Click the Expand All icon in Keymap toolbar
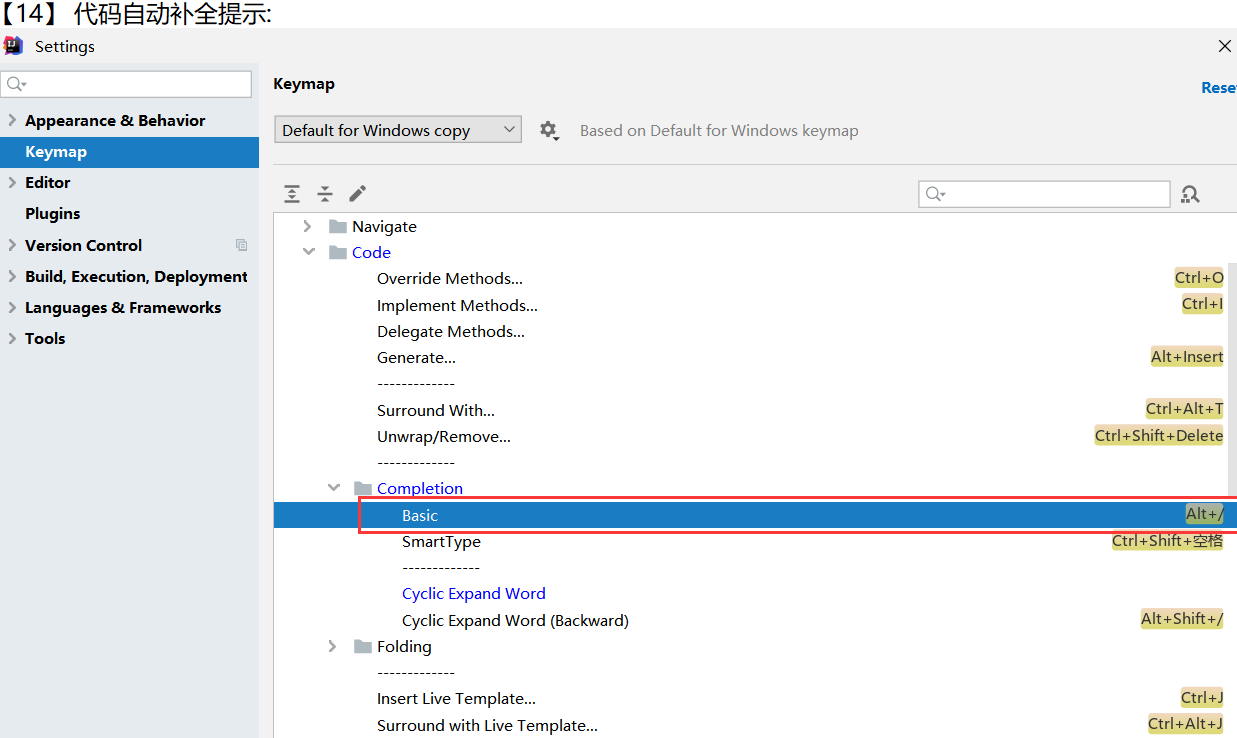 pyautogui.click(x=291, y=194)
